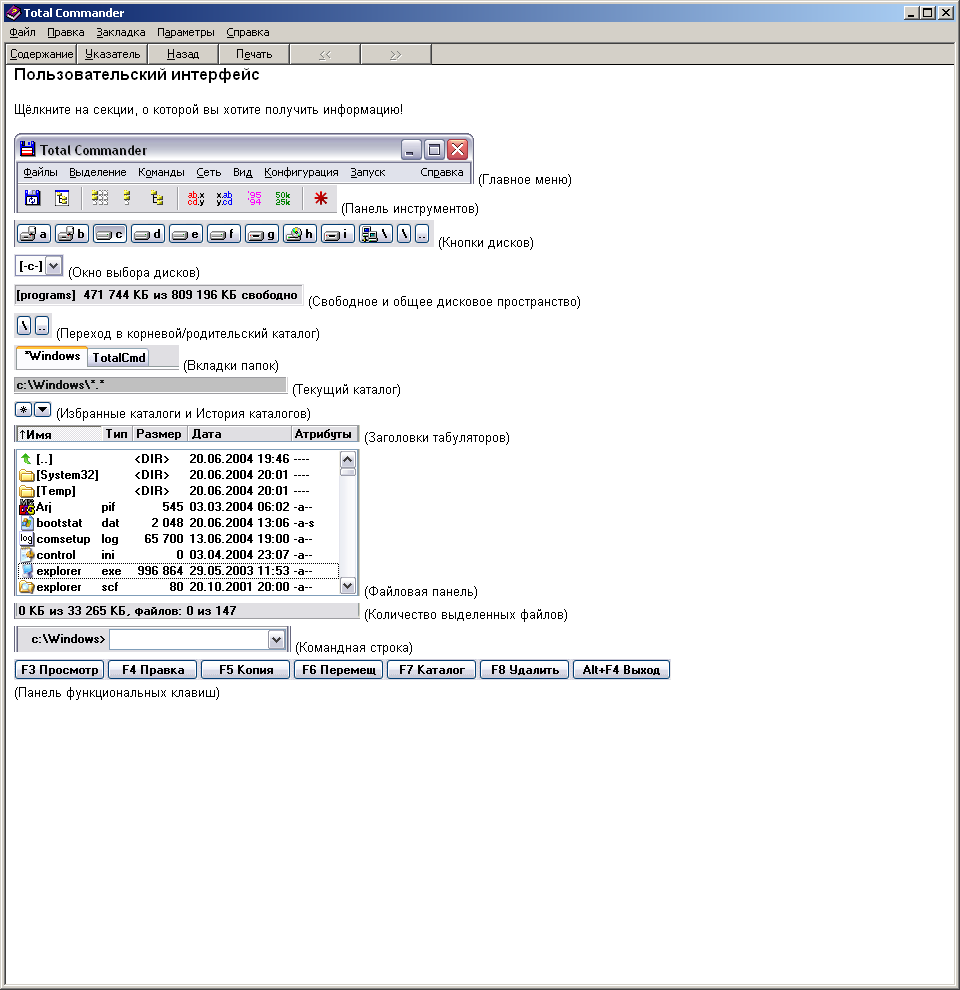Click the favorites asterisk (*) button

tap(23, 410)
